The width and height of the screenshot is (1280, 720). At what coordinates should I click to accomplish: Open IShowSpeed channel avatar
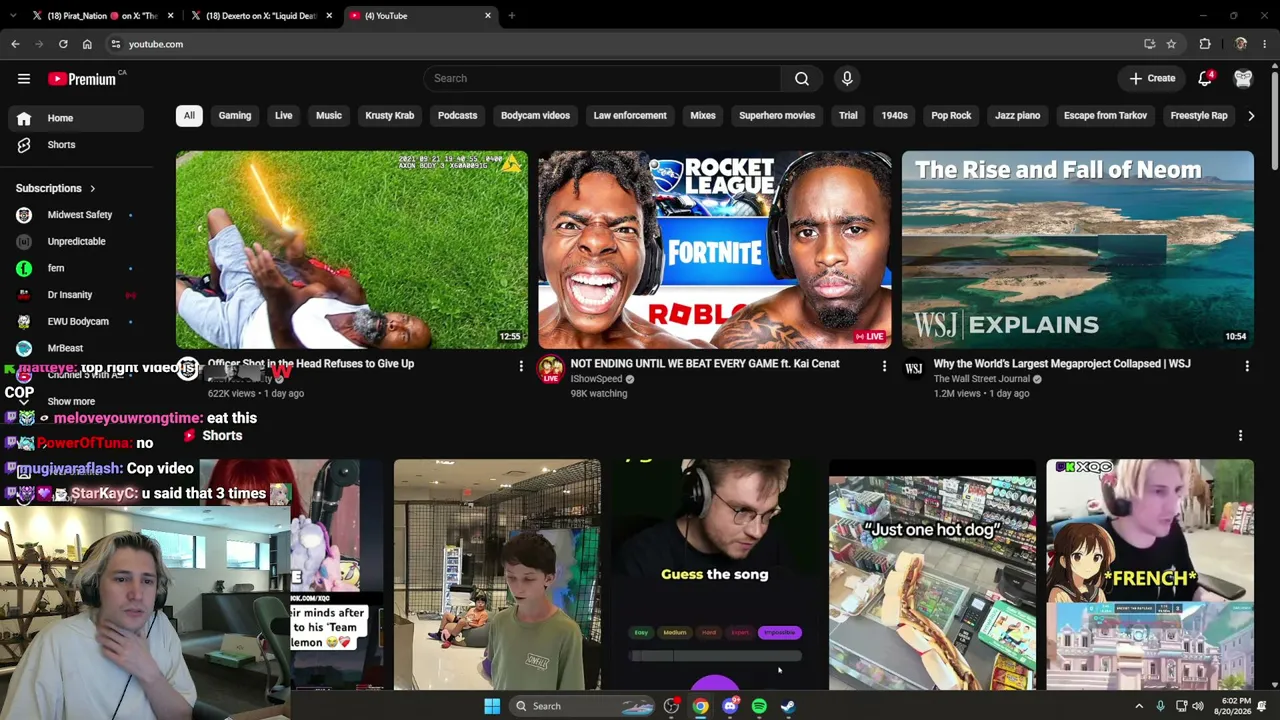pos(550,369)
